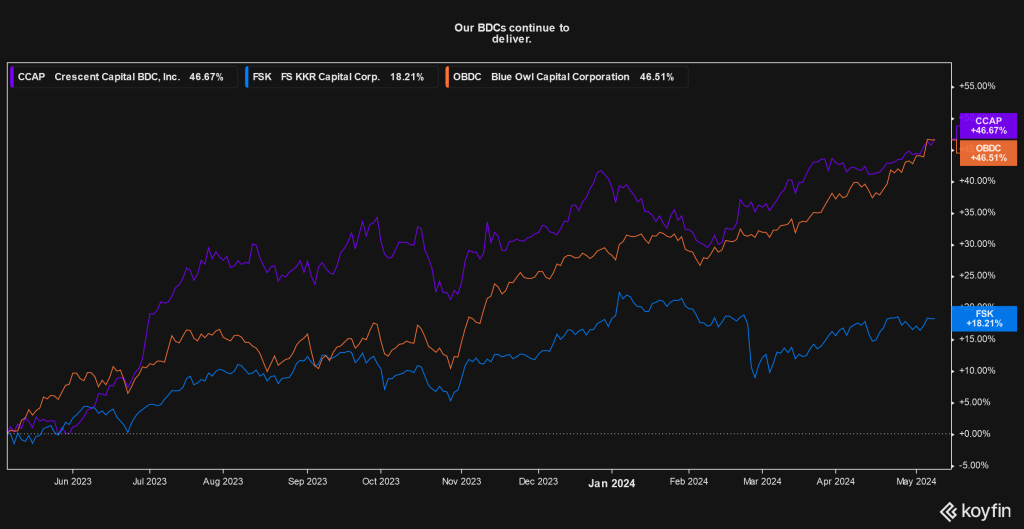Click the chart title 'Our BDCs continue to deliver'
Viewport: 1024px width, 529px height.
tap(511, 33)
